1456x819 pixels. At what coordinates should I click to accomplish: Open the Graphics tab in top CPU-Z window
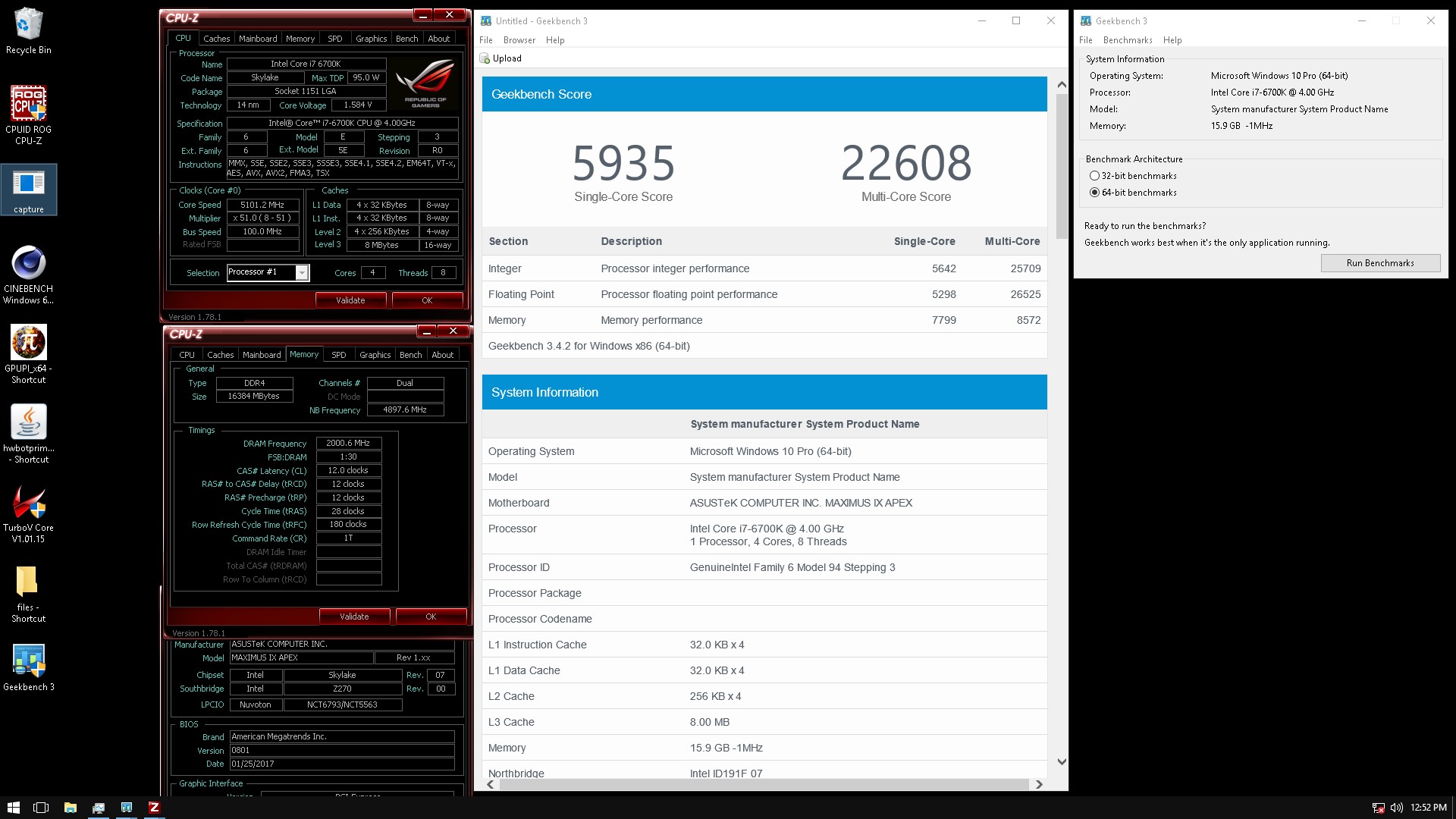click(x=372, y=39)
